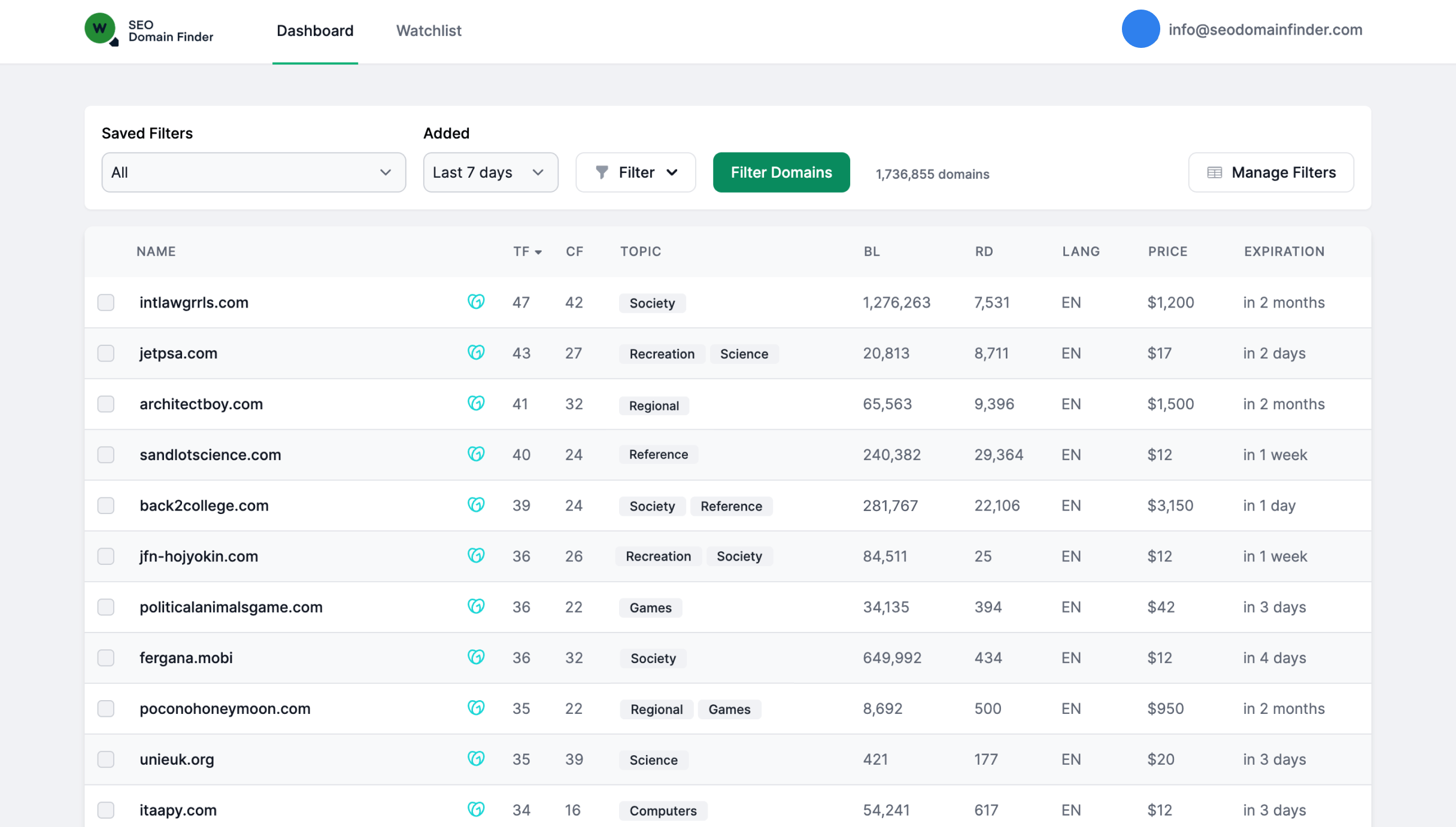
Task: Click watchlist icon for sandlotscience.com
Action: 476,454
